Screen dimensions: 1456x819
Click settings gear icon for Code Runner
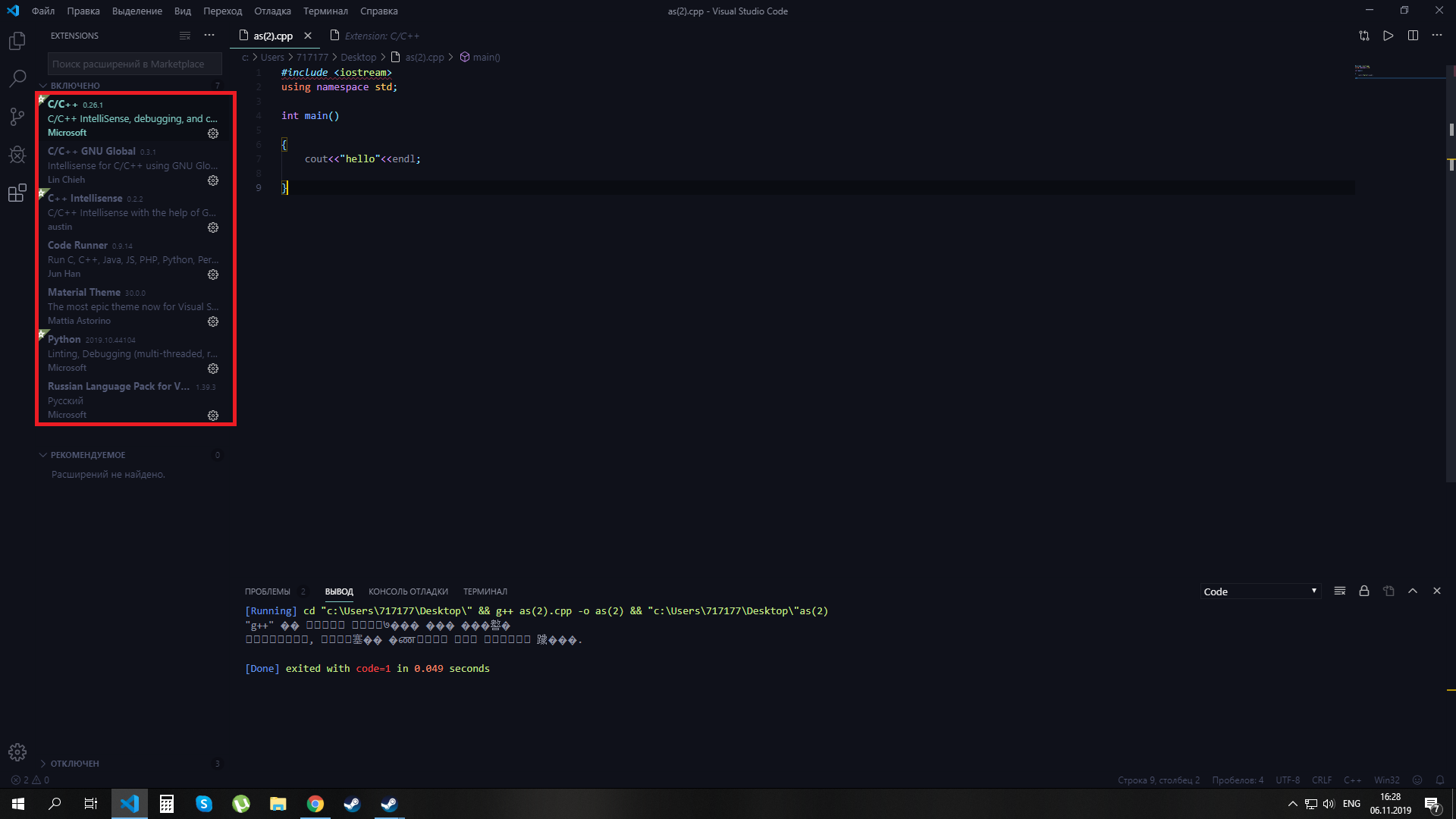(x=213, y=274)
